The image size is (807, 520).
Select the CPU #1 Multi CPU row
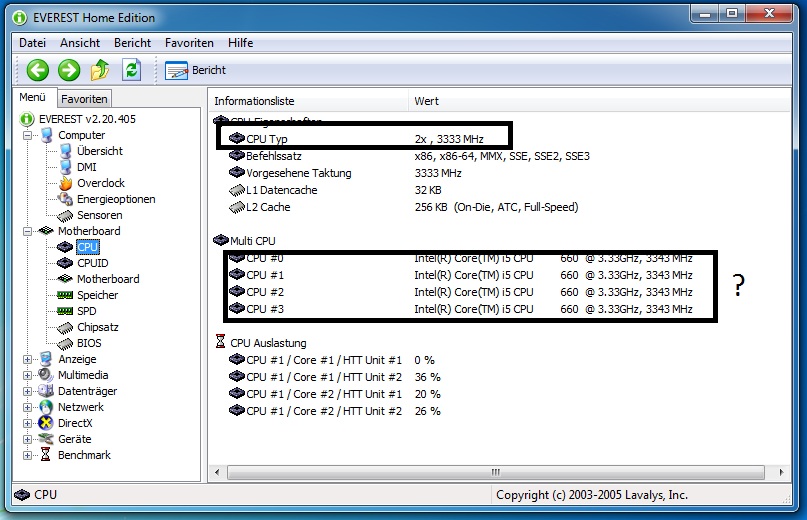(x=461, y=275)
